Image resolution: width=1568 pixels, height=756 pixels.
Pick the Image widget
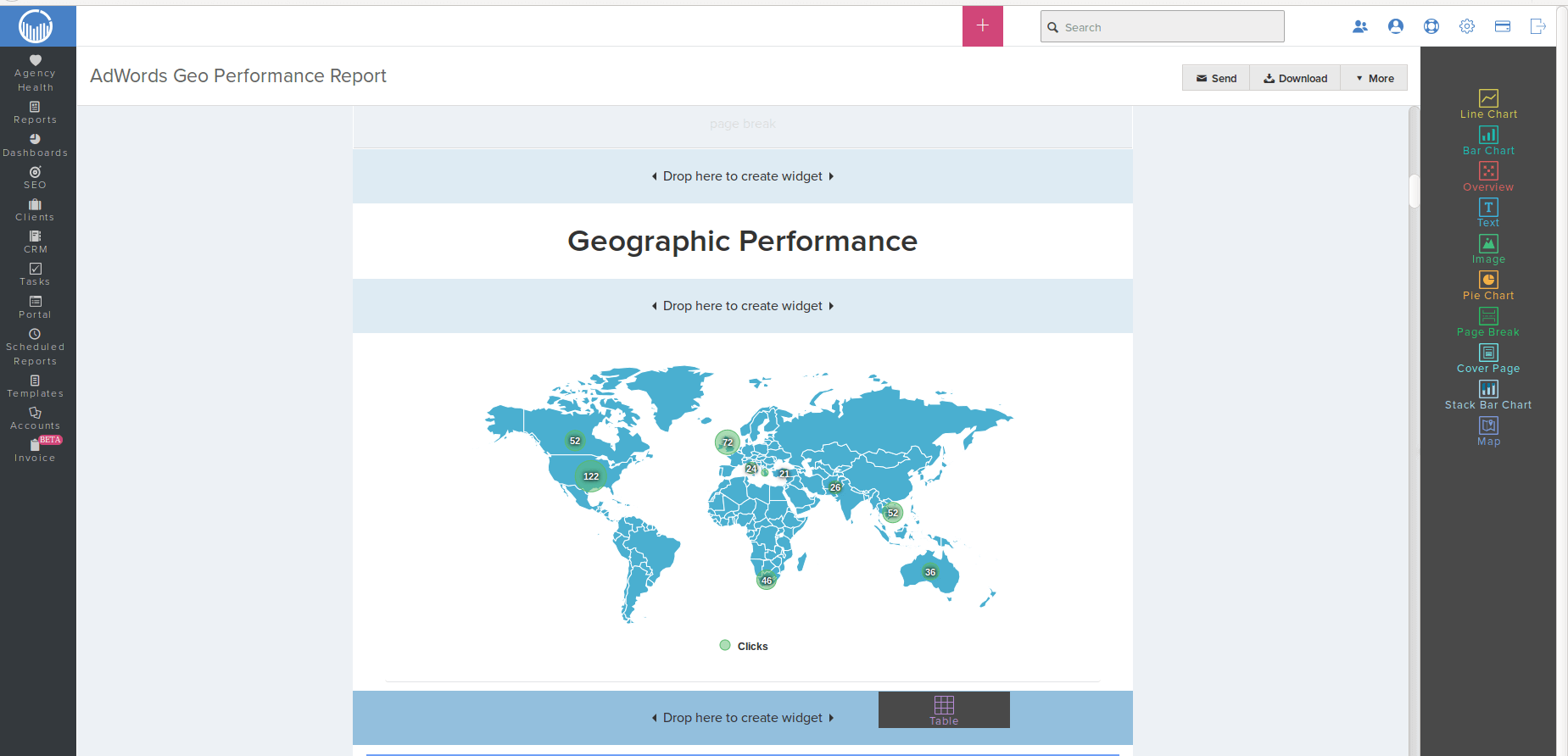pos(1488,249)
